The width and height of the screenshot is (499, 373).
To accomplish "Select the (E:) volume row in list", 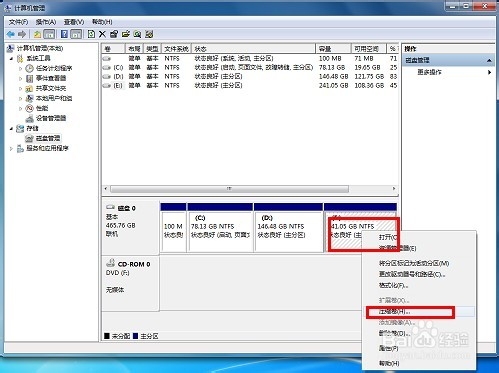I will tap(250, 86).
